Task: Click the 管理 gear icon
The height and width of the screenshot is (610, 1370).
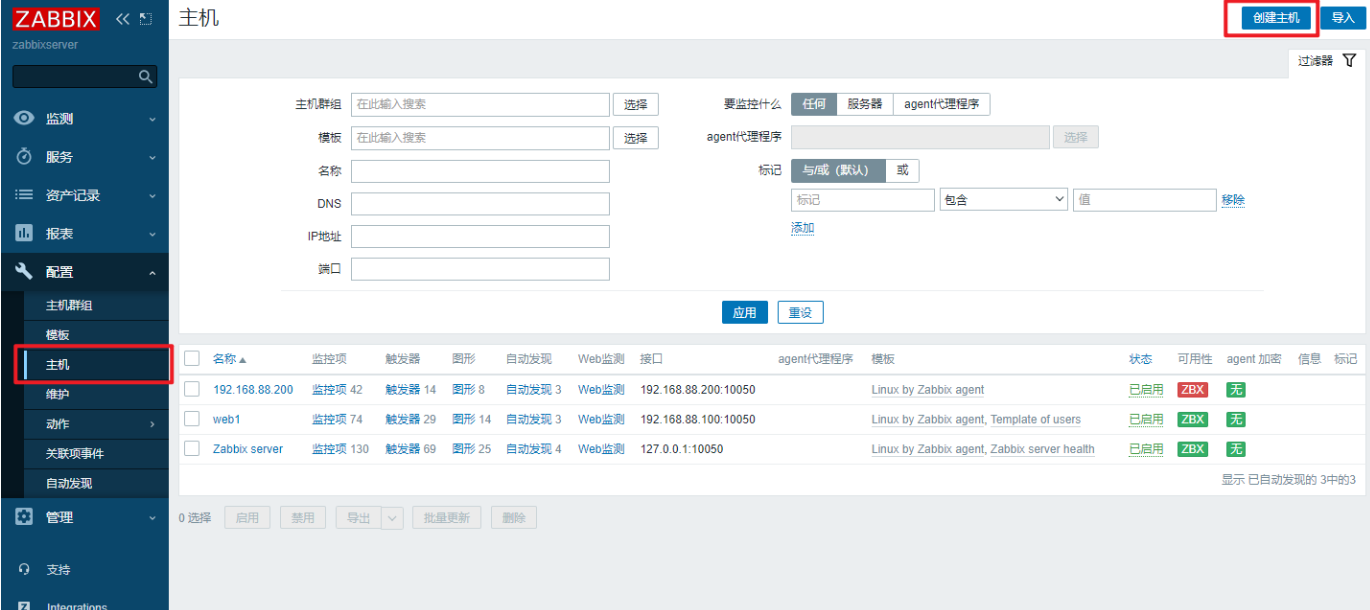Action: coord(25,517)
